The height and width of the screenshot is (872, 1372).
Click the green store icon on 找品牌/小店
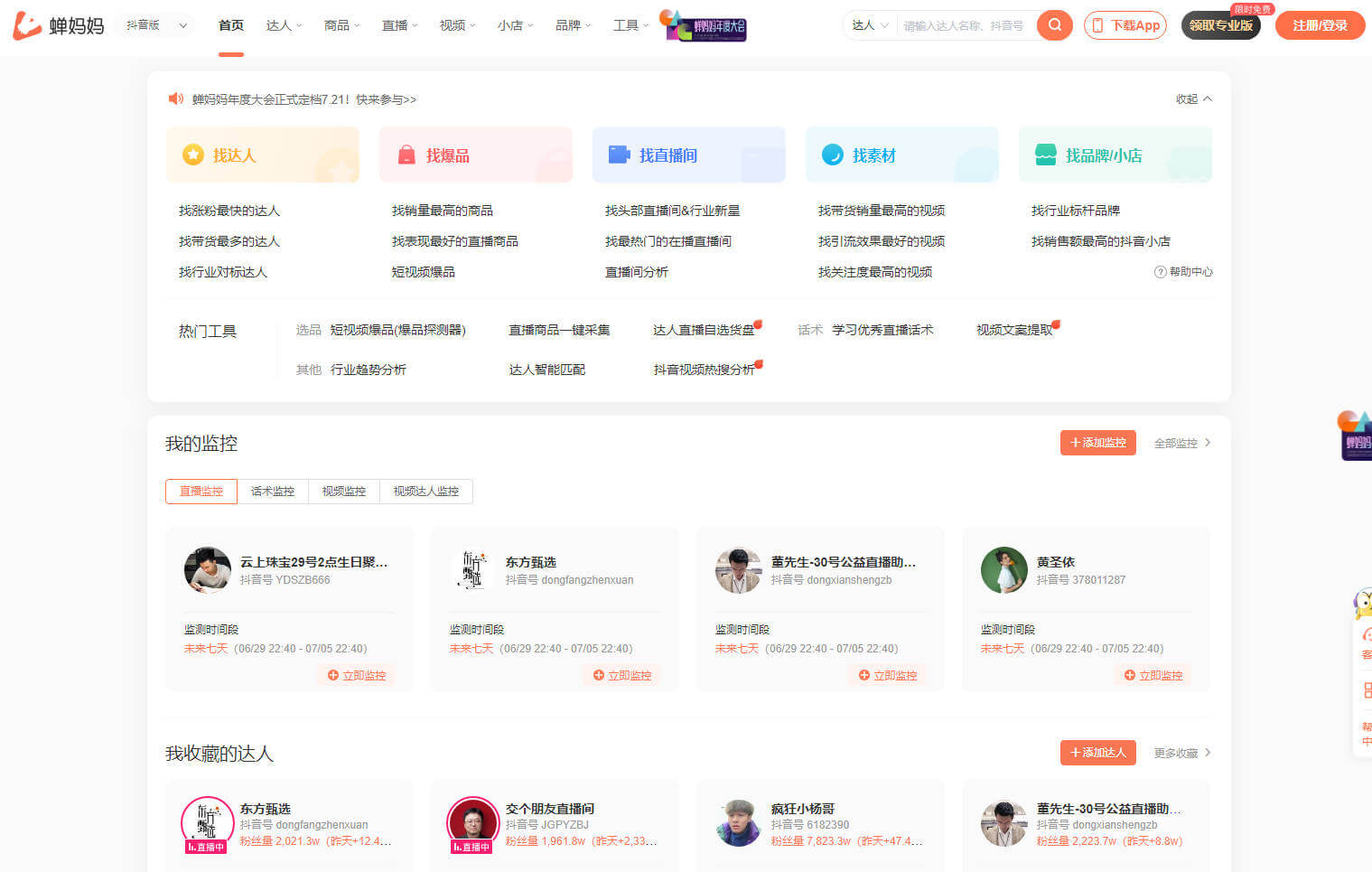pyautogui.click(x=1045, y=155)
